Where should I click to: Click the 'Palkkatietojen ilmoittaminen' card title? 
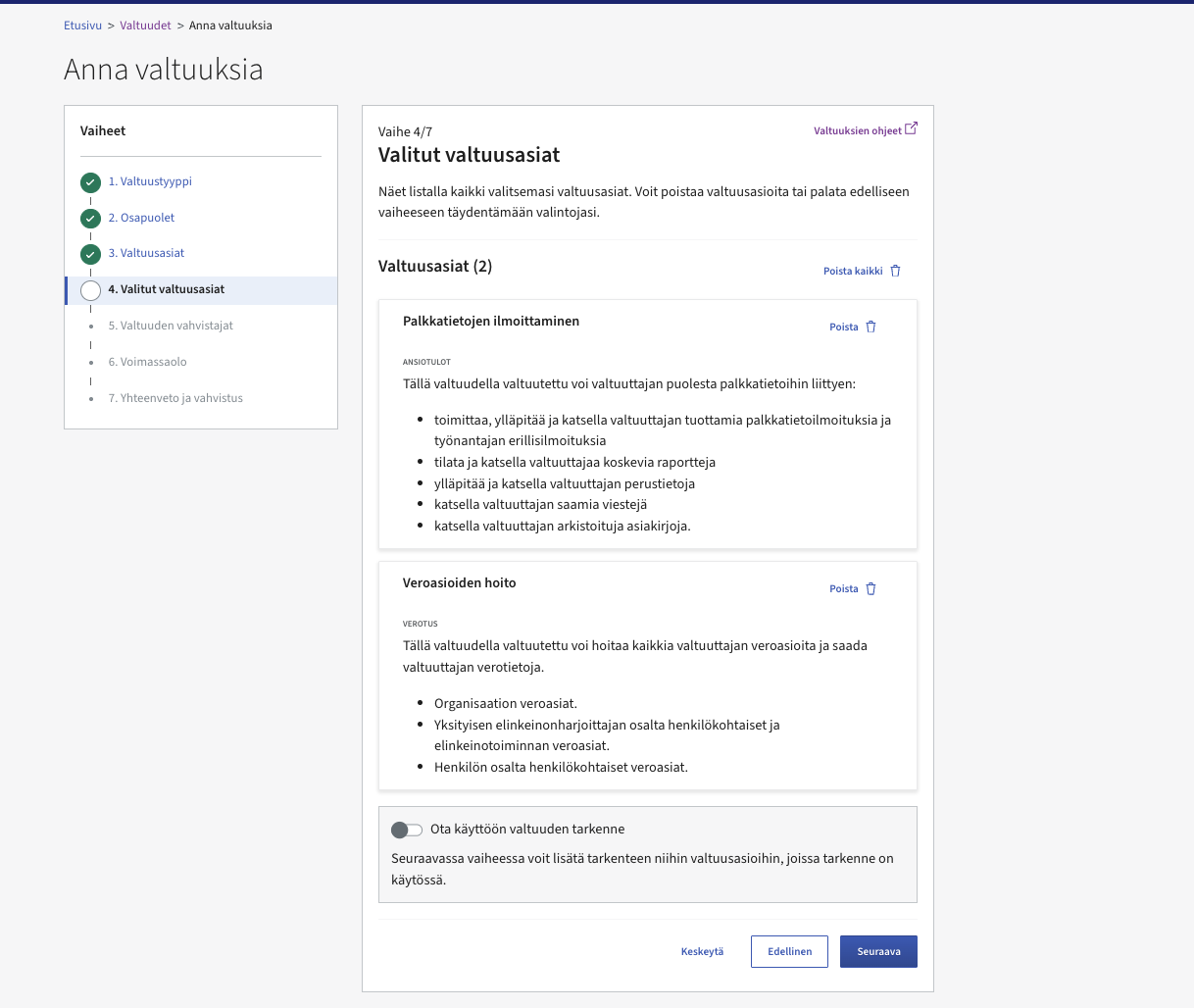point(491,321)
